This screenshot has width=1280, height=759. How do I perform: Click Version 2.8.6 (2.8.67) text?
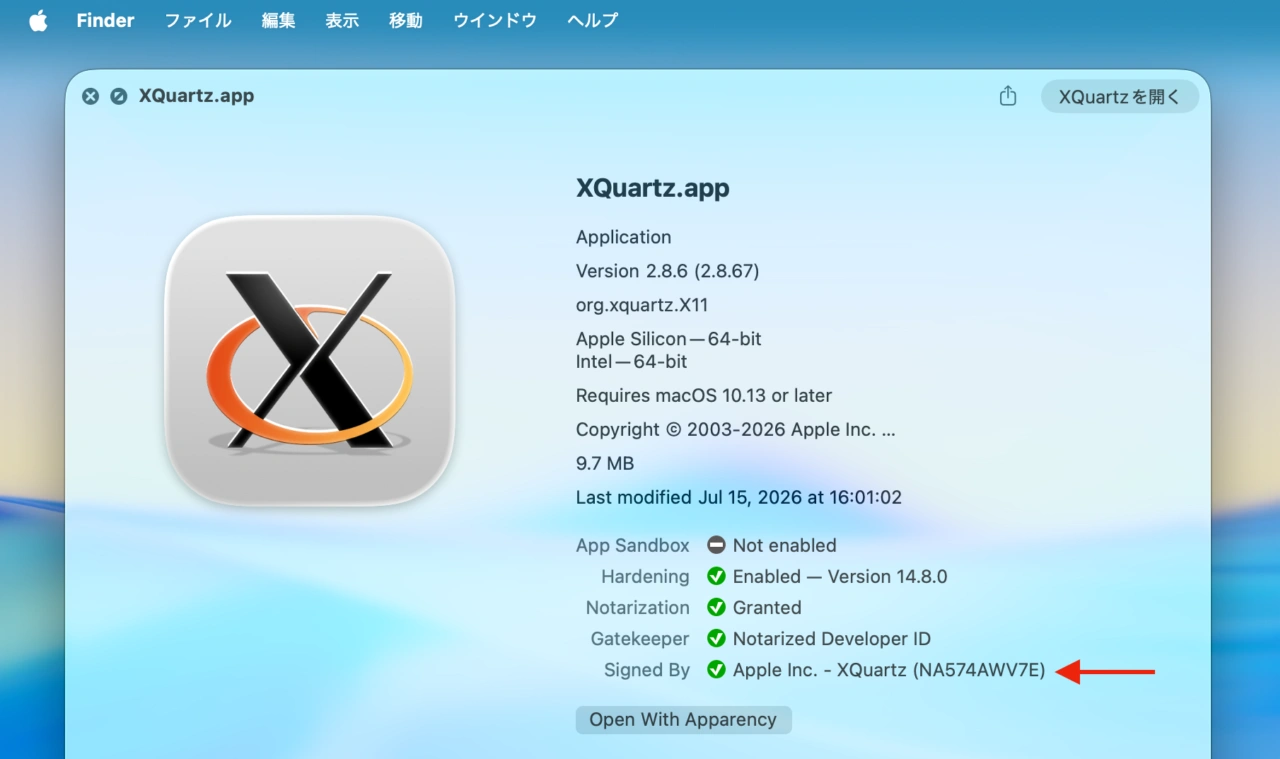[668, 271]
